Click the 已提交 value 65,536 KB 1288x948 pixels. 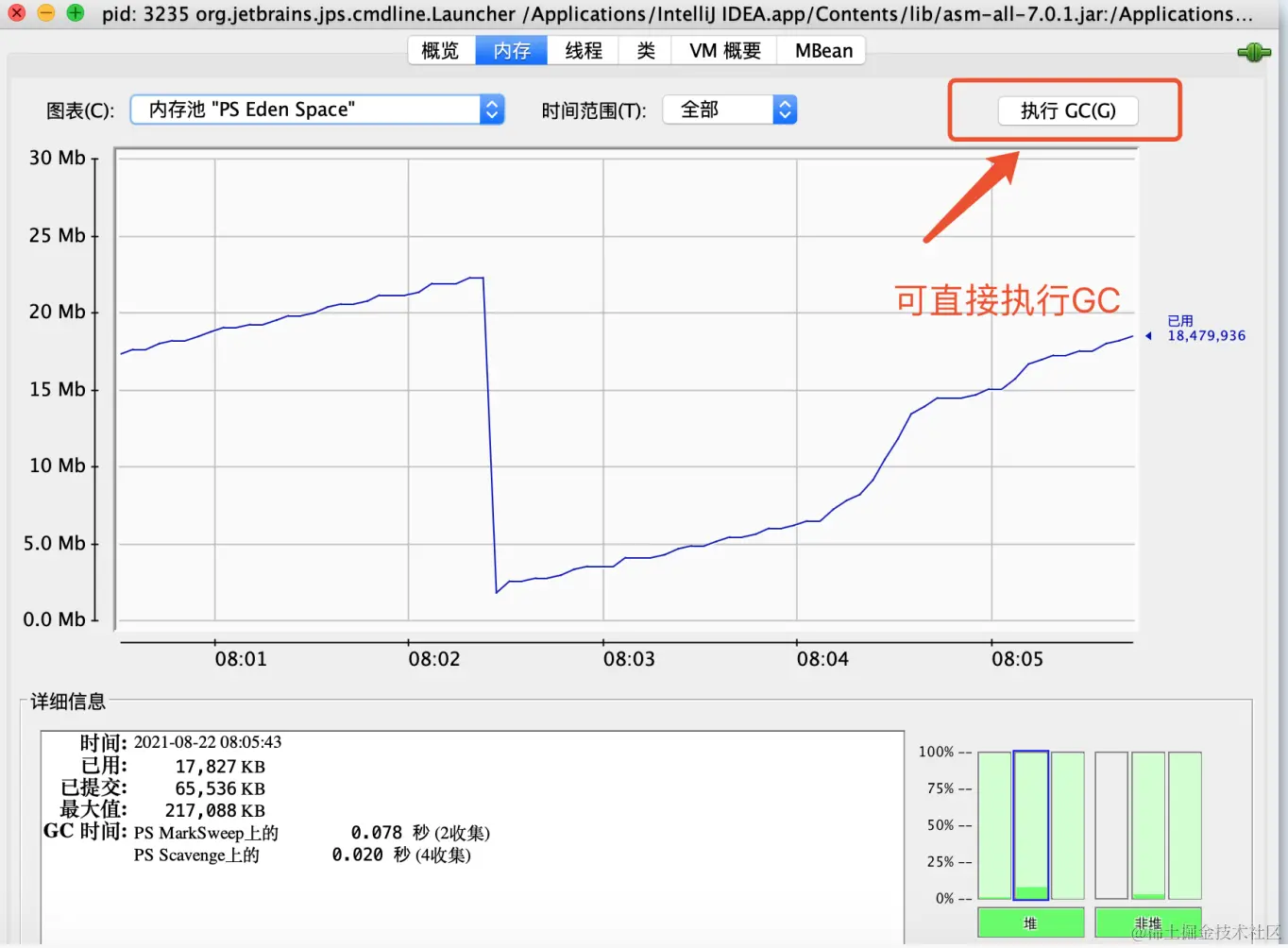pyautogui.click(x=220, y=788)
